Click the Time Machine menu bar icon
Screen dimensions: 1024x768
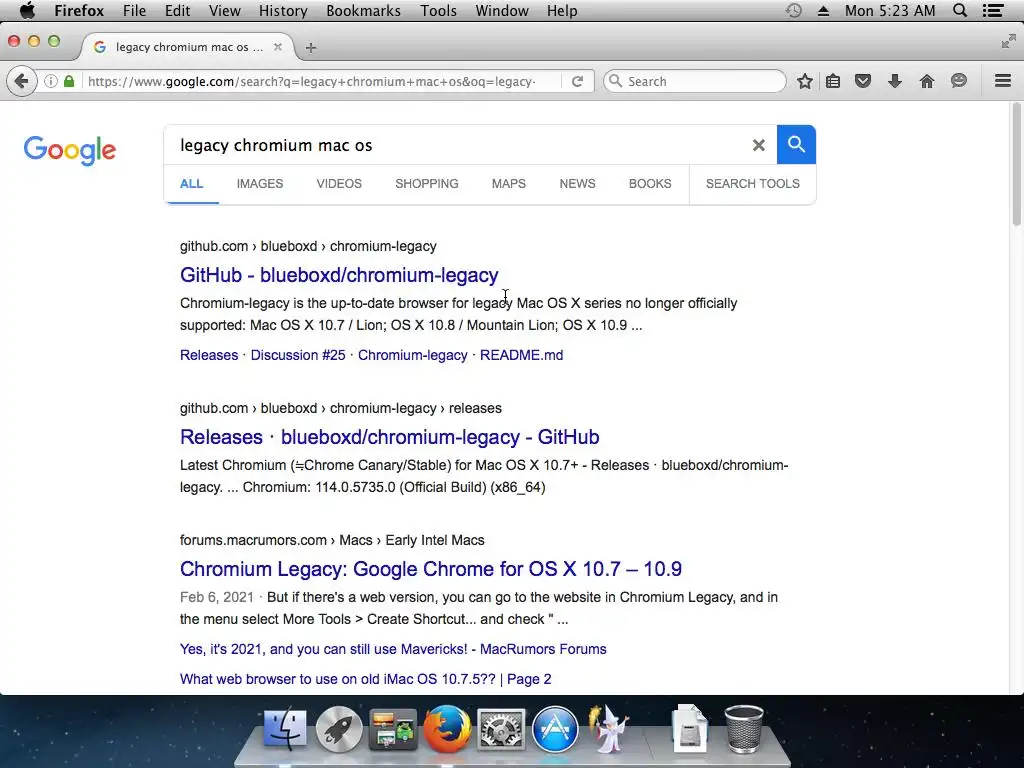tap(793, 10)
